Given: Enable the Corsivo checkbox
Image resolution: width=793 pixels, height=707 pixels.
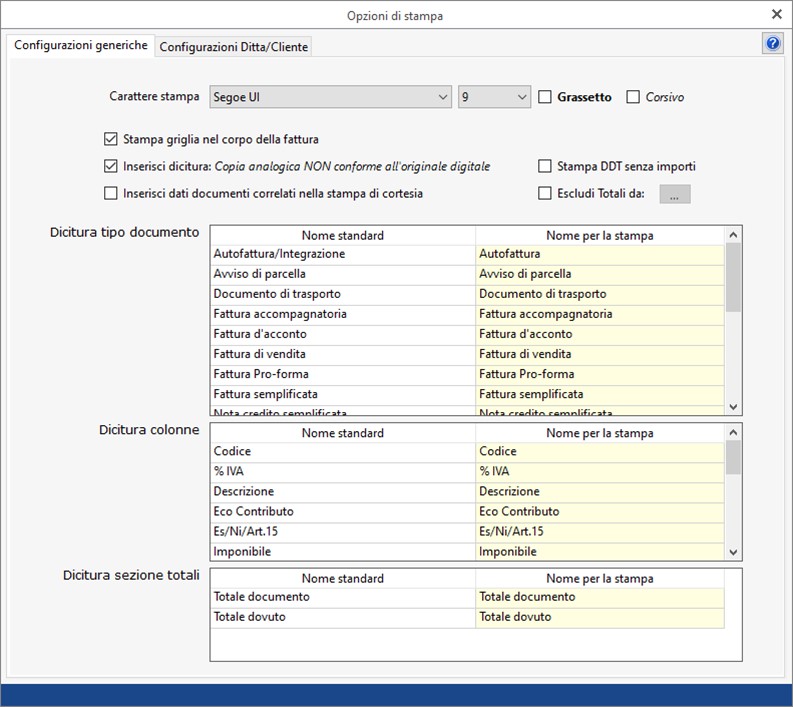Looking at the screenshot, I should click(633, 97).
